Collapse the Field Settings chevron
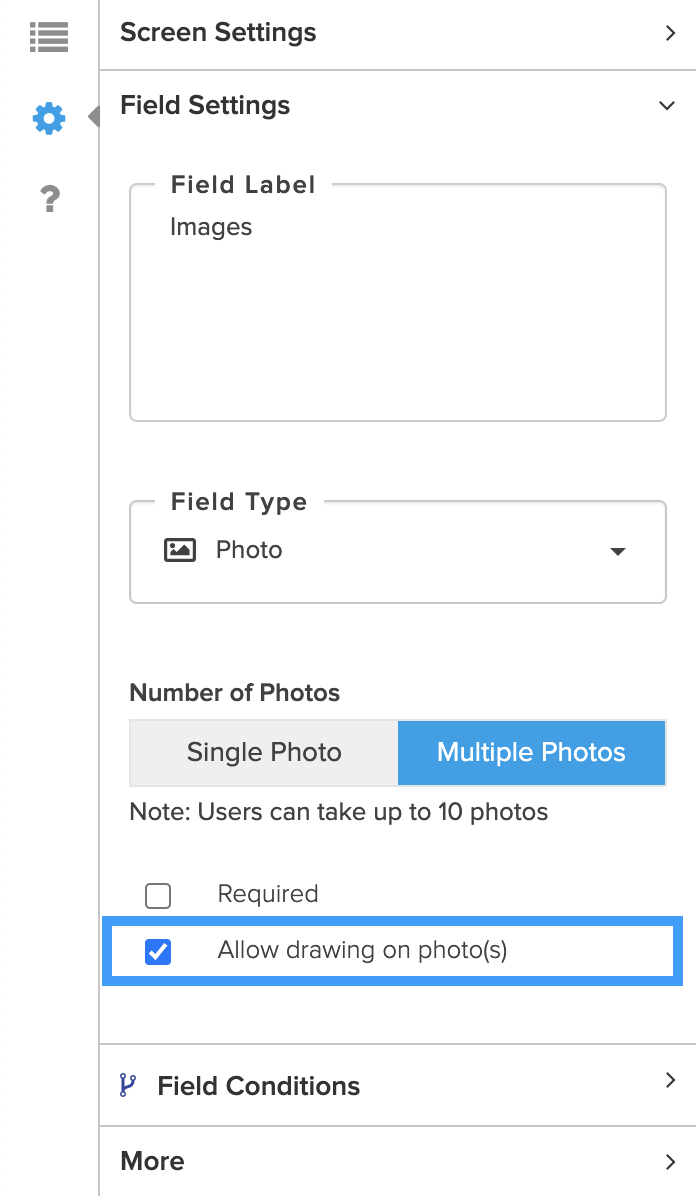Screen dimensions: 696x1196 tap(667, 106)
